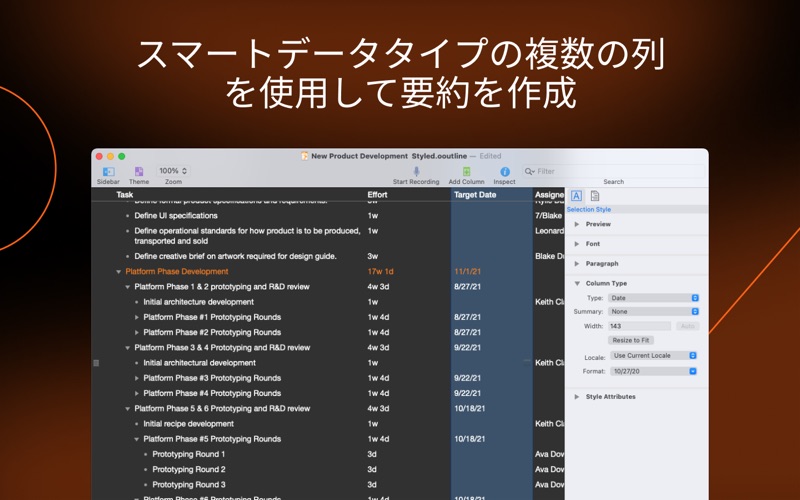The width and height of the screenshot is (800, 500).
Task: Select the Prototyping Round 2 row
Action: (x=189, y=469)
